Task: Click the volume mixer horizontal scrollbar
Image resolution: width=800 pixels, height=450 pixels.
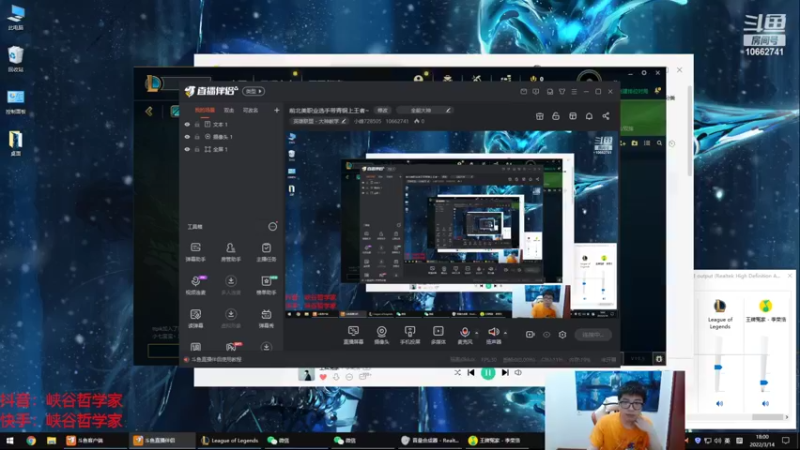Action: click(x=767, y=417)
